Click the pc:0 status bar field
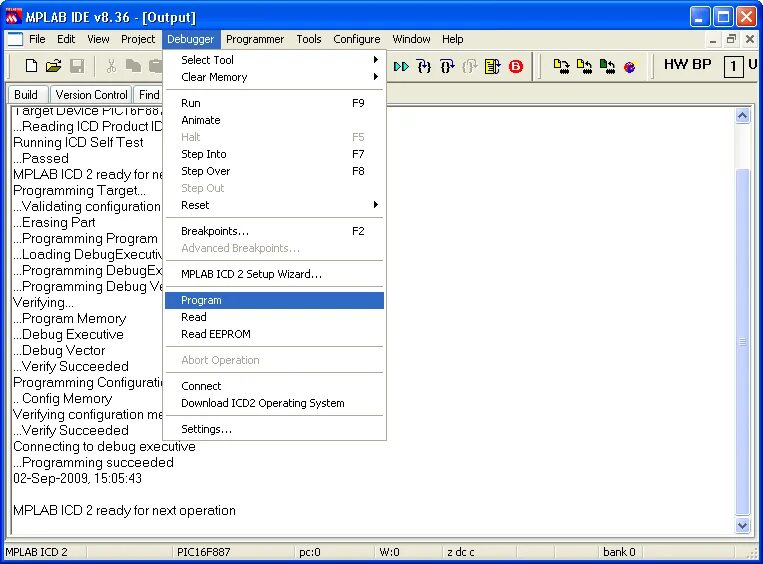This screenshot has width=763, height=564. point(310,552)
